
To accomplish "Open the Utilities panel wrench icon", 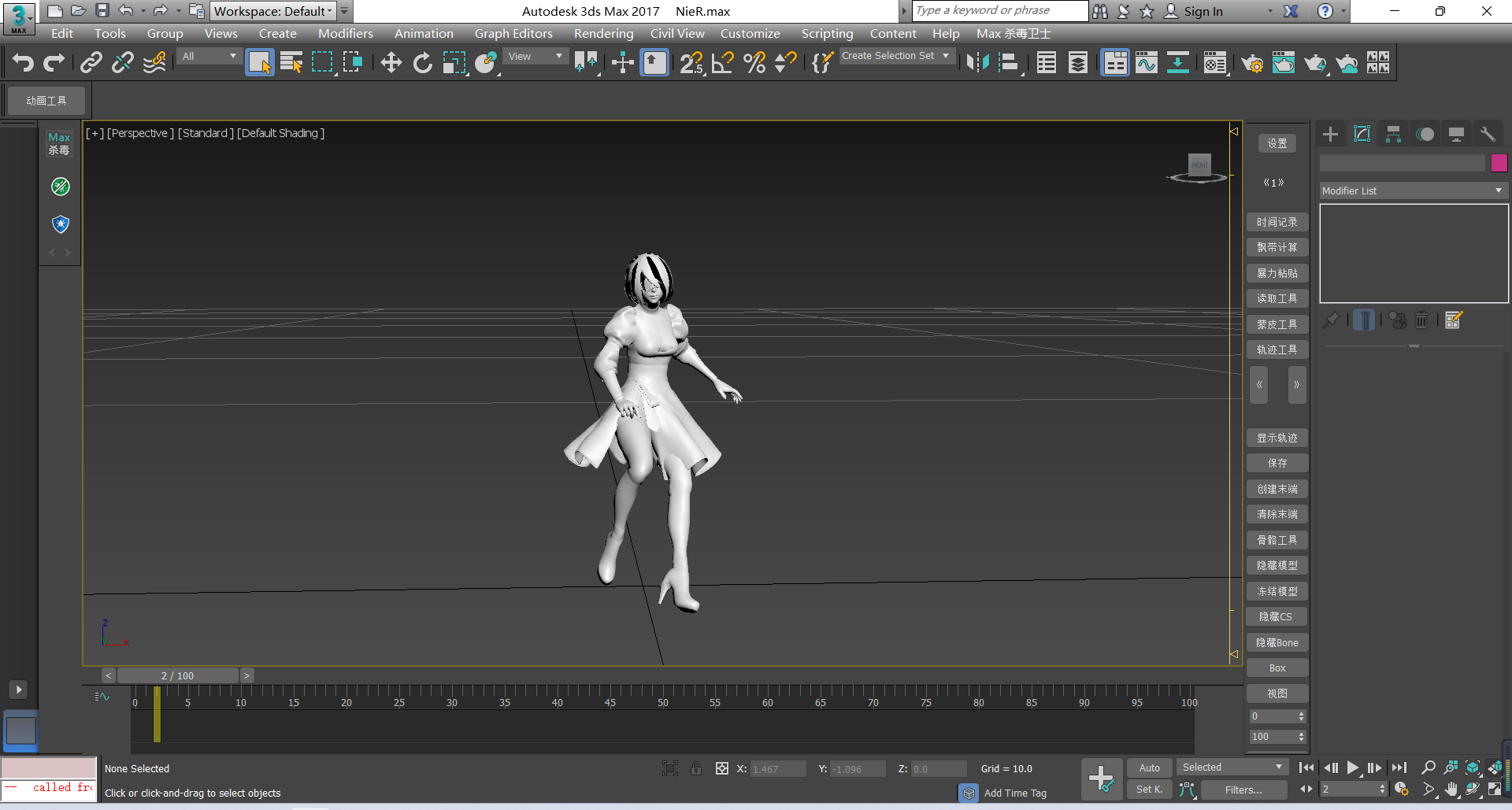I will (x=1488, y=134).
